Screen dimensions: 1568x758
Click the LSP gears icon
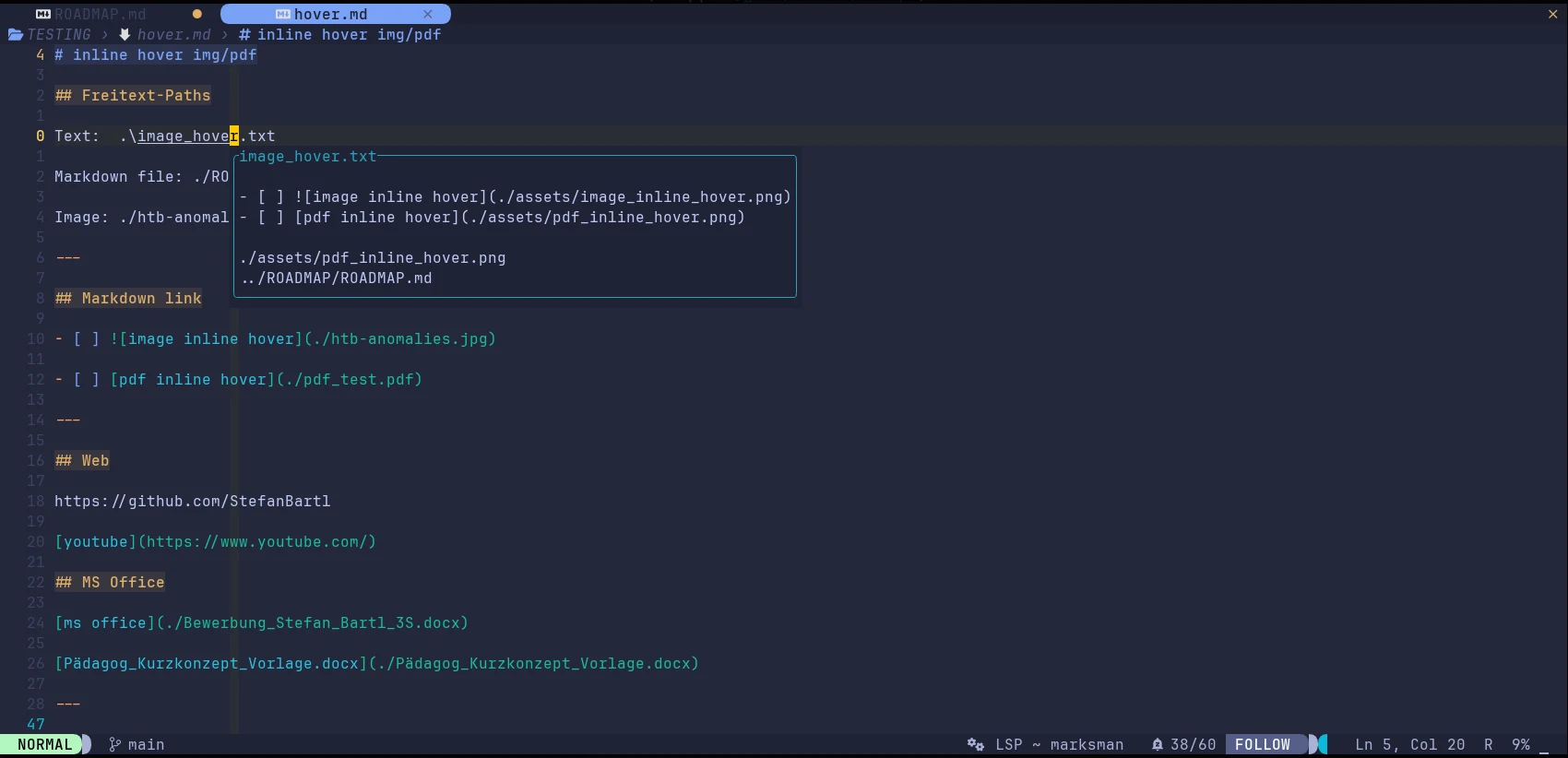976,744
